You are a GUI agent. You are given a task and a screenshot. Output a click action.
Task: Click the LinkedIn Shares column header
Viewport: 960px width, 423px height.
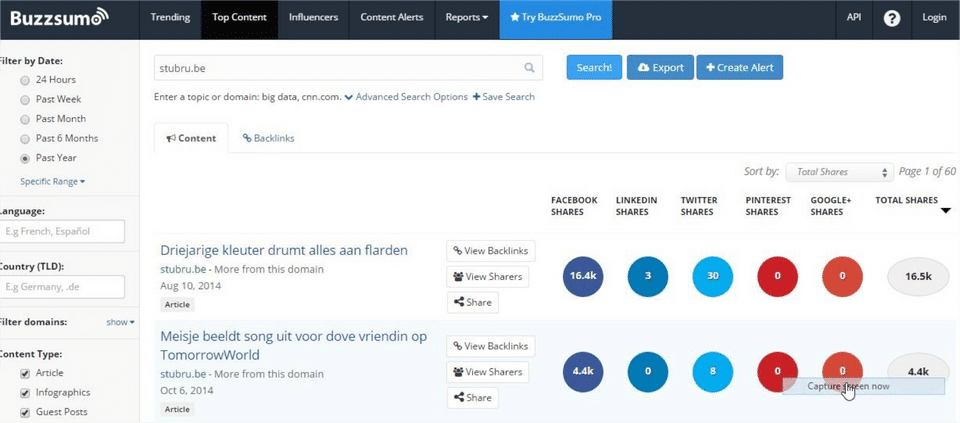pyautogui.click(x=637, y=206)
